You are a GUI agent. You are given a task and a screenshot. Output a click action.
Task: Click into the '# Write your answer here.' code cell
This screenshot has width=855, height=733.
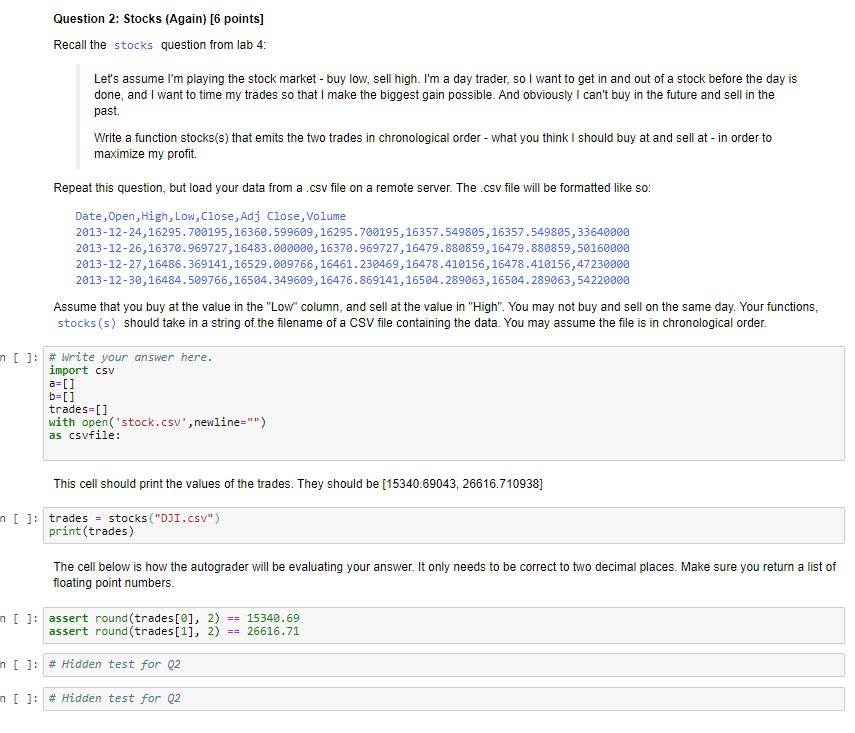(444, 404)
